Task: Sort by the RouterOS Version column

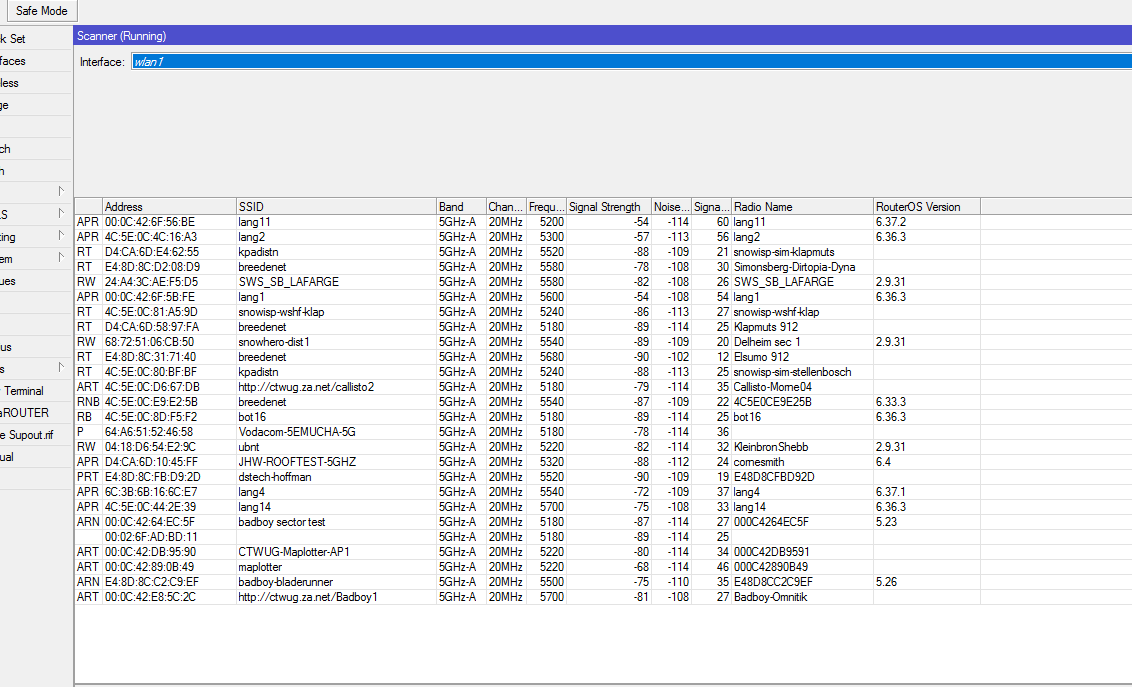Action: click(925, 207)
